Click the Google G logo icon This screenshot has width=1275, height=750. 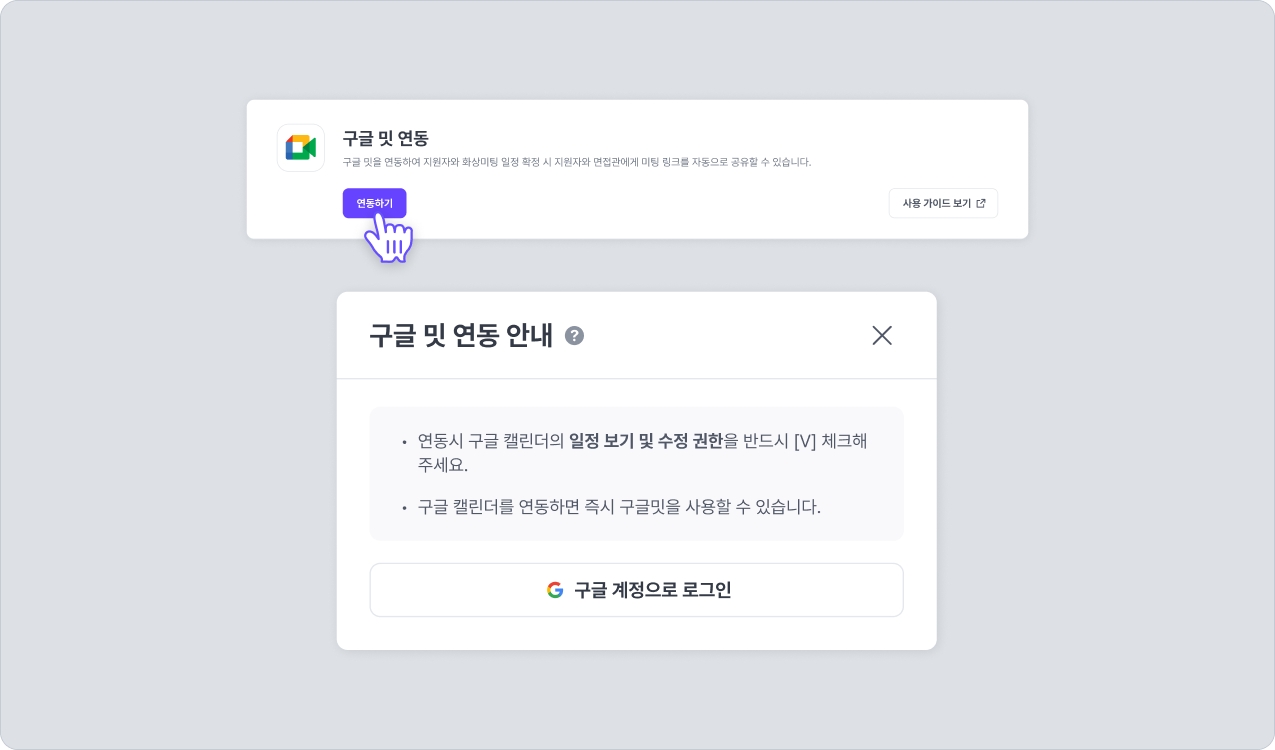(555, 590)
